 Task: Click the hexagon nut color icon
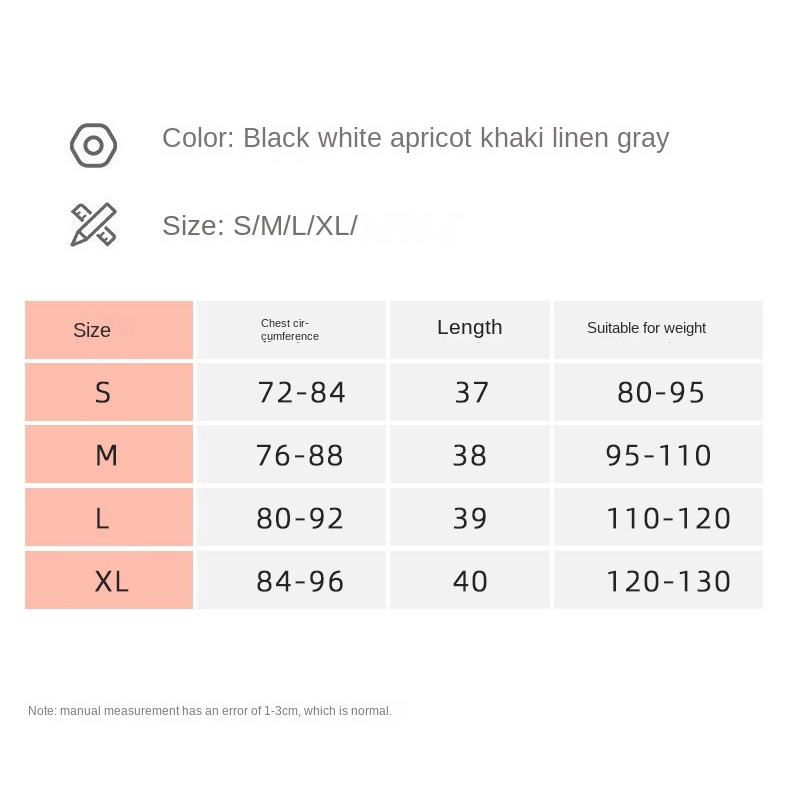coord(93,146)
